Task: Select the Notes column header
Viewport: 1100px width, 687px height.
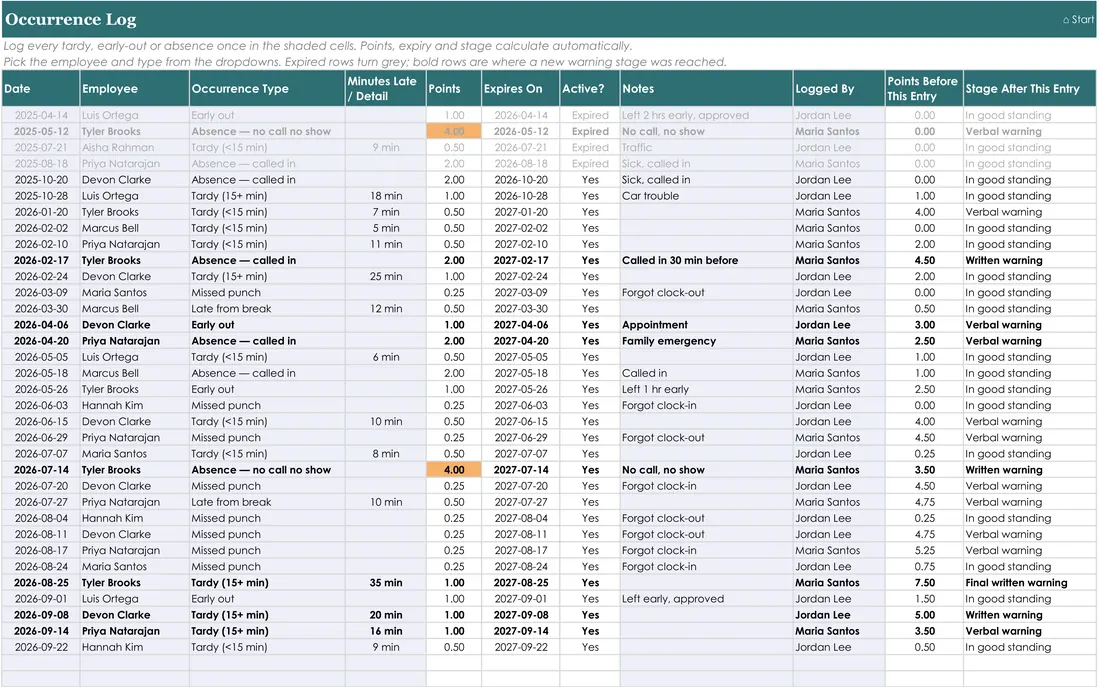Action: 706,88
